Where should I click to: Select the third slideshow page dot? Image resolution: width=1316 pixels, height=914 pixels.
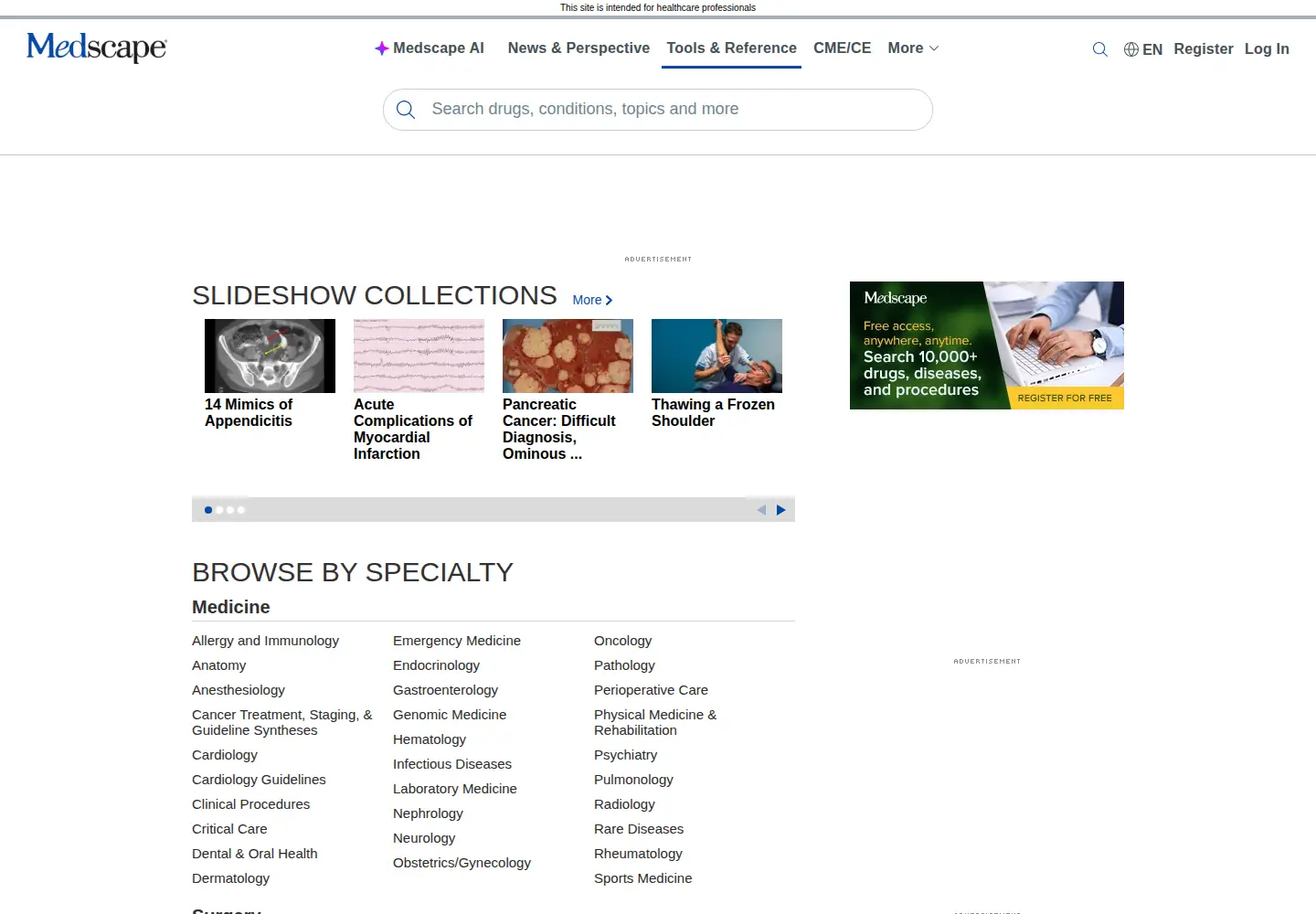coord(230,510)
